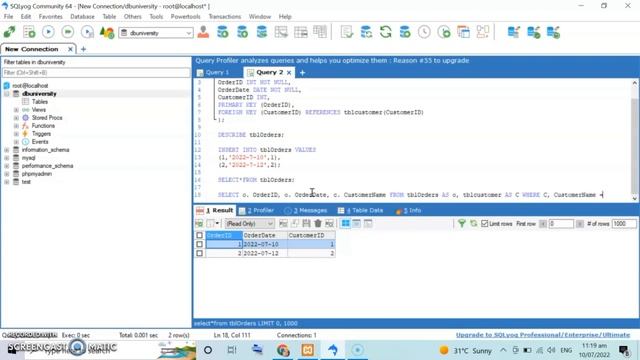Switch to text view icon in results

coord(368,223)
